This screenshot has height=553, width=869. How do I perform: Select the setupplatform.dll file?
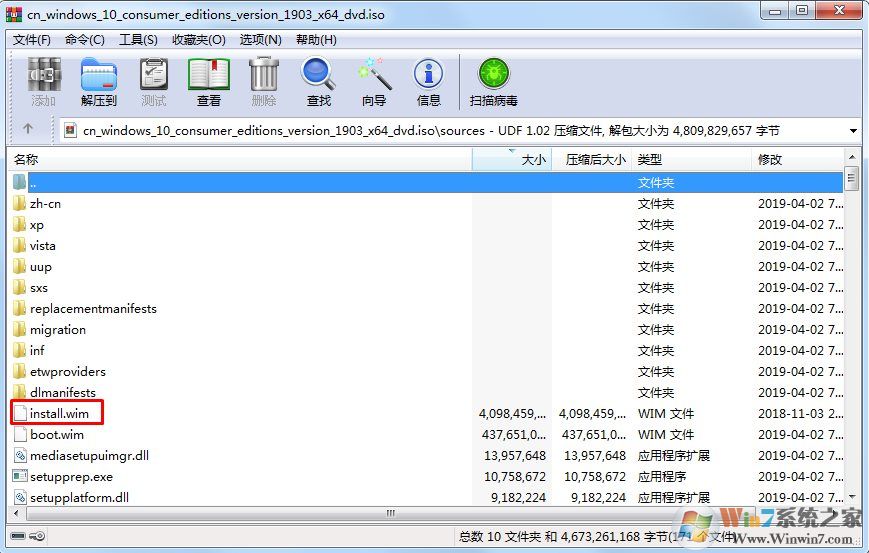(x=79, y=497)
